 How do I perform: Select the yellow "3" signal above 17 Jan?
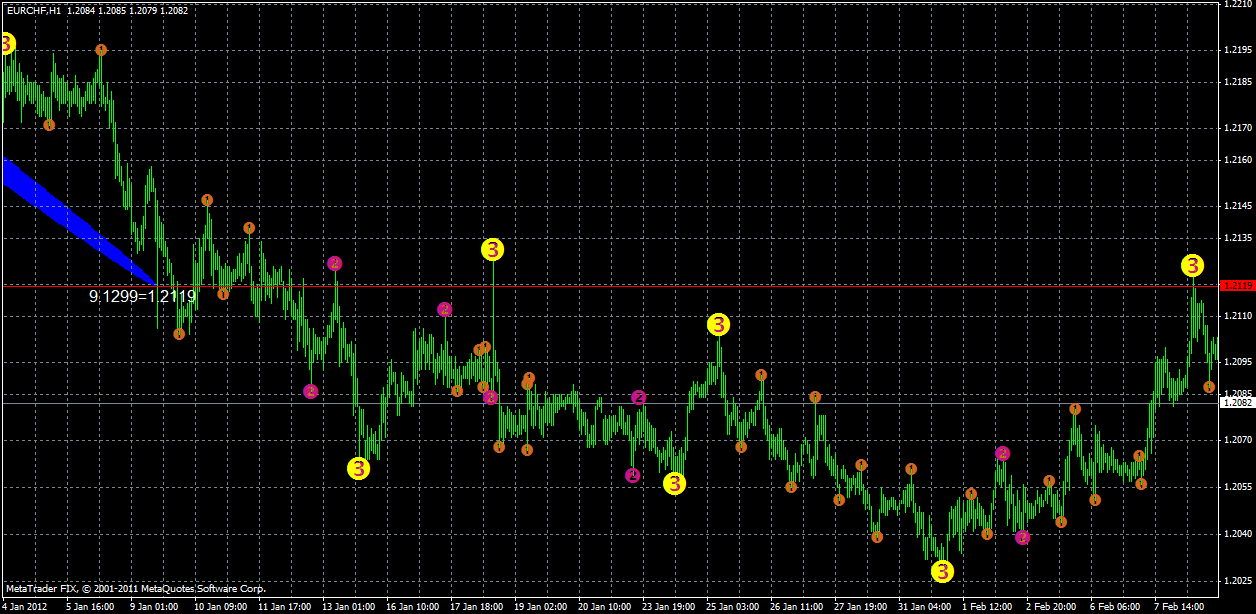click(x=491, y=250)
